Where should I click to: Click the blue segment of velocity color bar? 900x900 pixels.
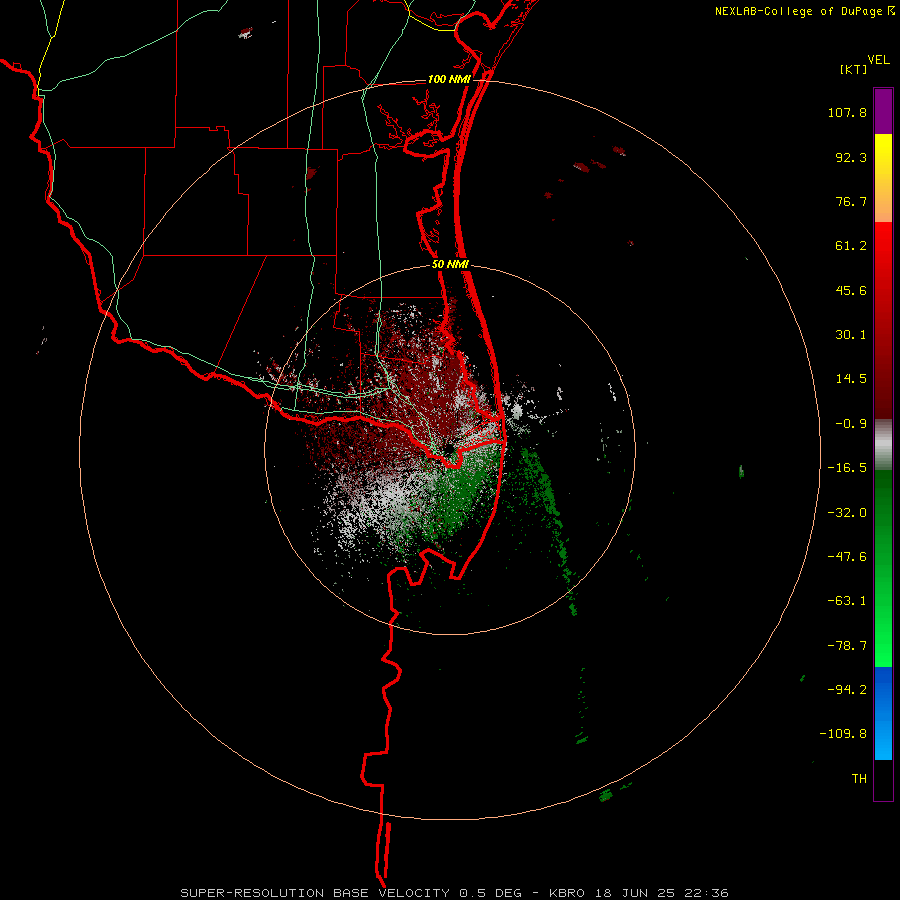883,713
